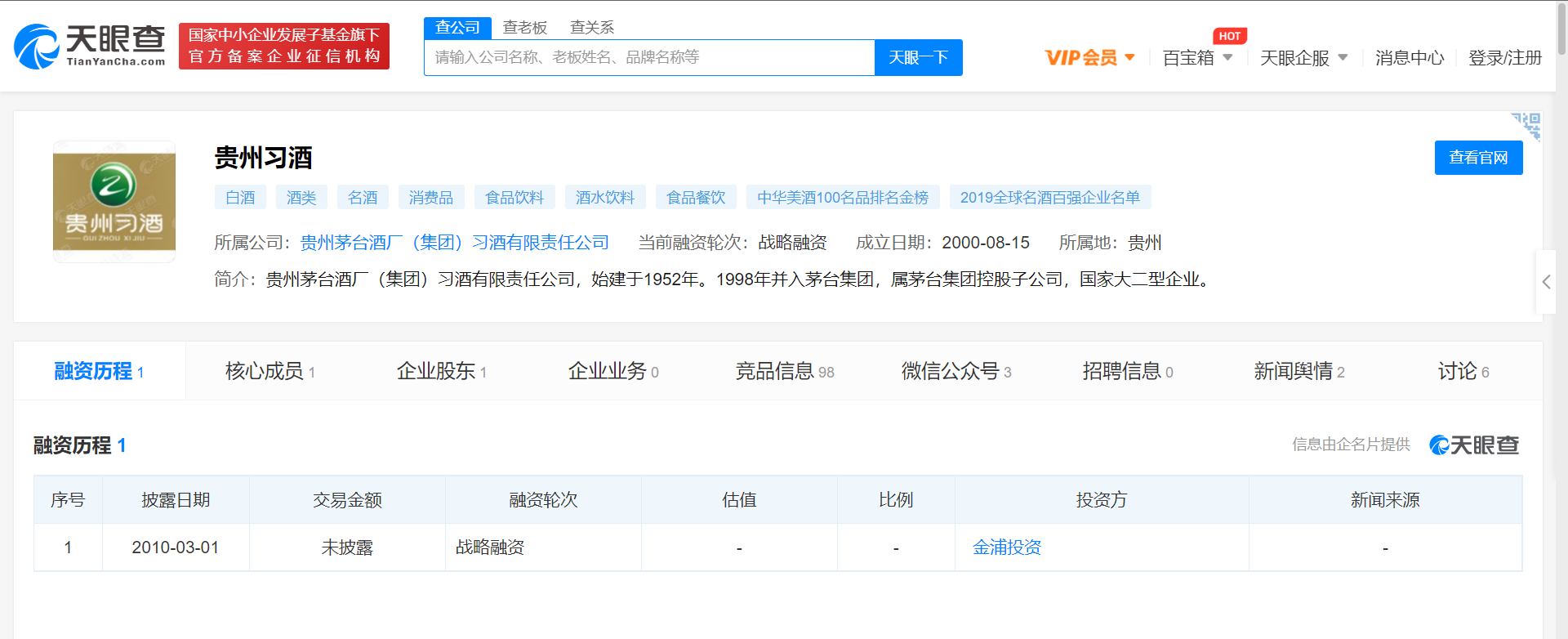The image size is (1568, 639).
Task: Click the 天眼一下 search button
Action: click(918, 57)
